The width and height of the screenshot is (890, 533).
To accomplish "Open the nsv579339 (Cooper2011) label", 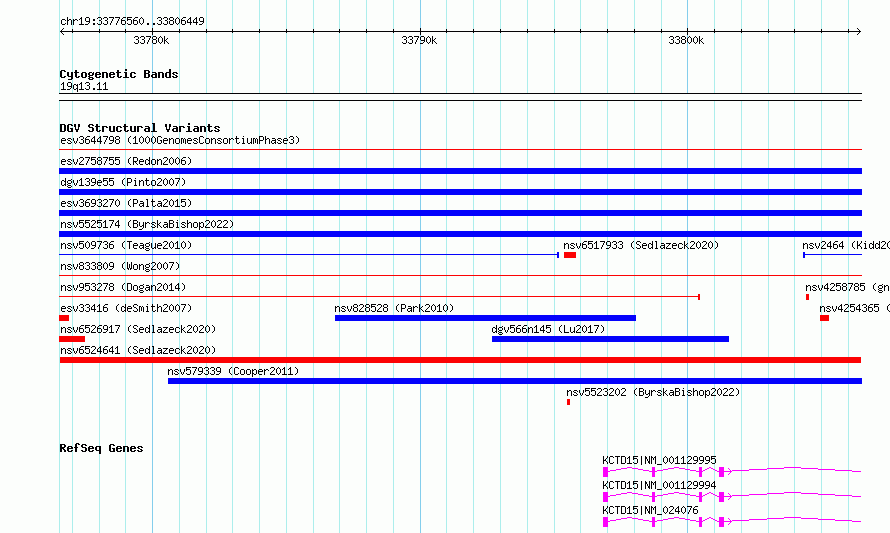I will (233, 371).
